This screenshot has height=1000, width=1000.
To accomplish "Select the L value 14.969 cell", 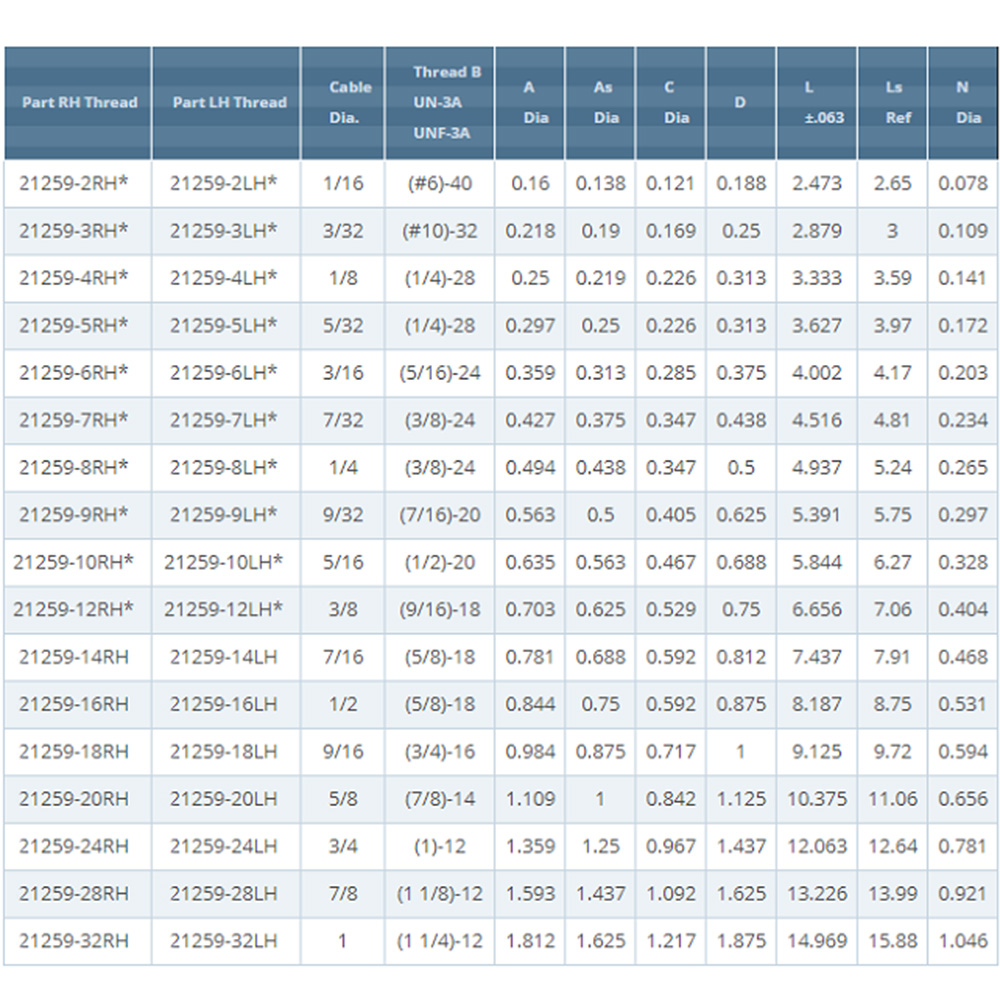I will 817,941.
